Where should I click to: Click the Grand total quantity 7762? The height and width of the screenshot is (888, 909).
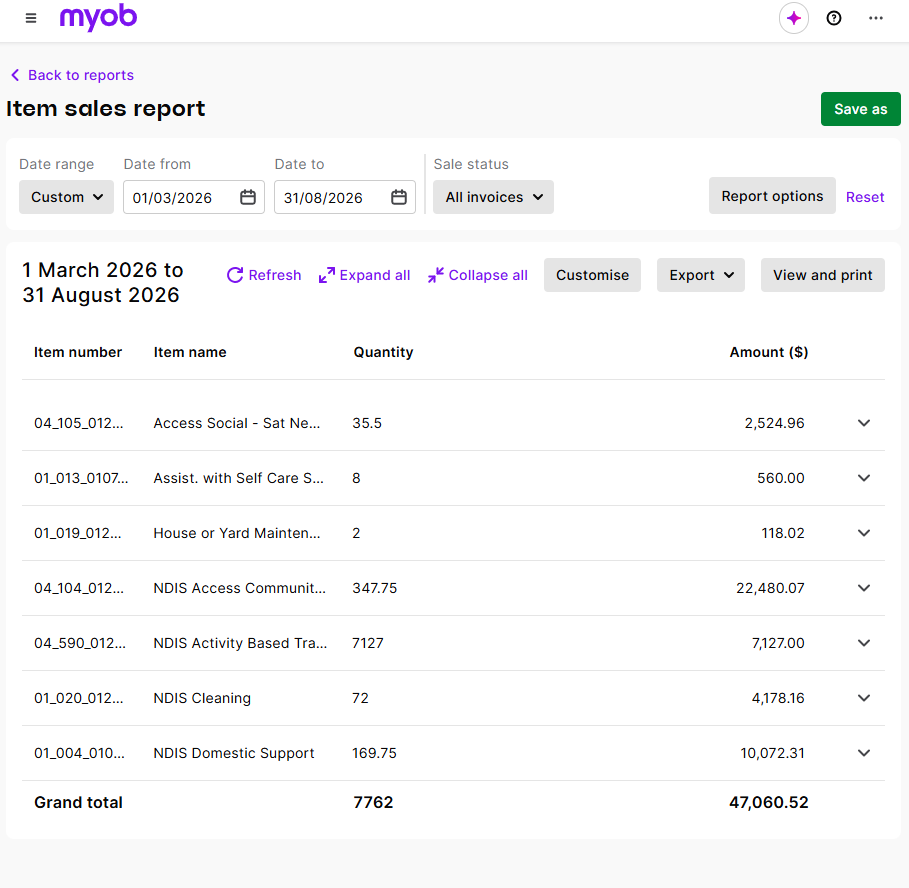tap(373, 803)
